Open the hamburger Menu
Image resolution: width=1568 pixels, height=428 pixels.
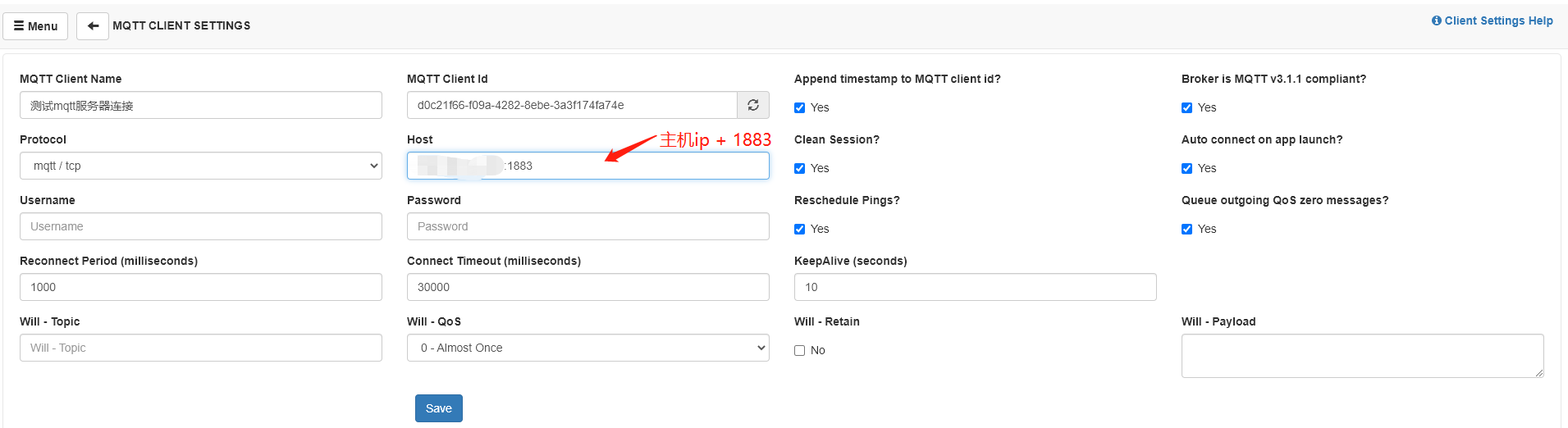(35, 26)
